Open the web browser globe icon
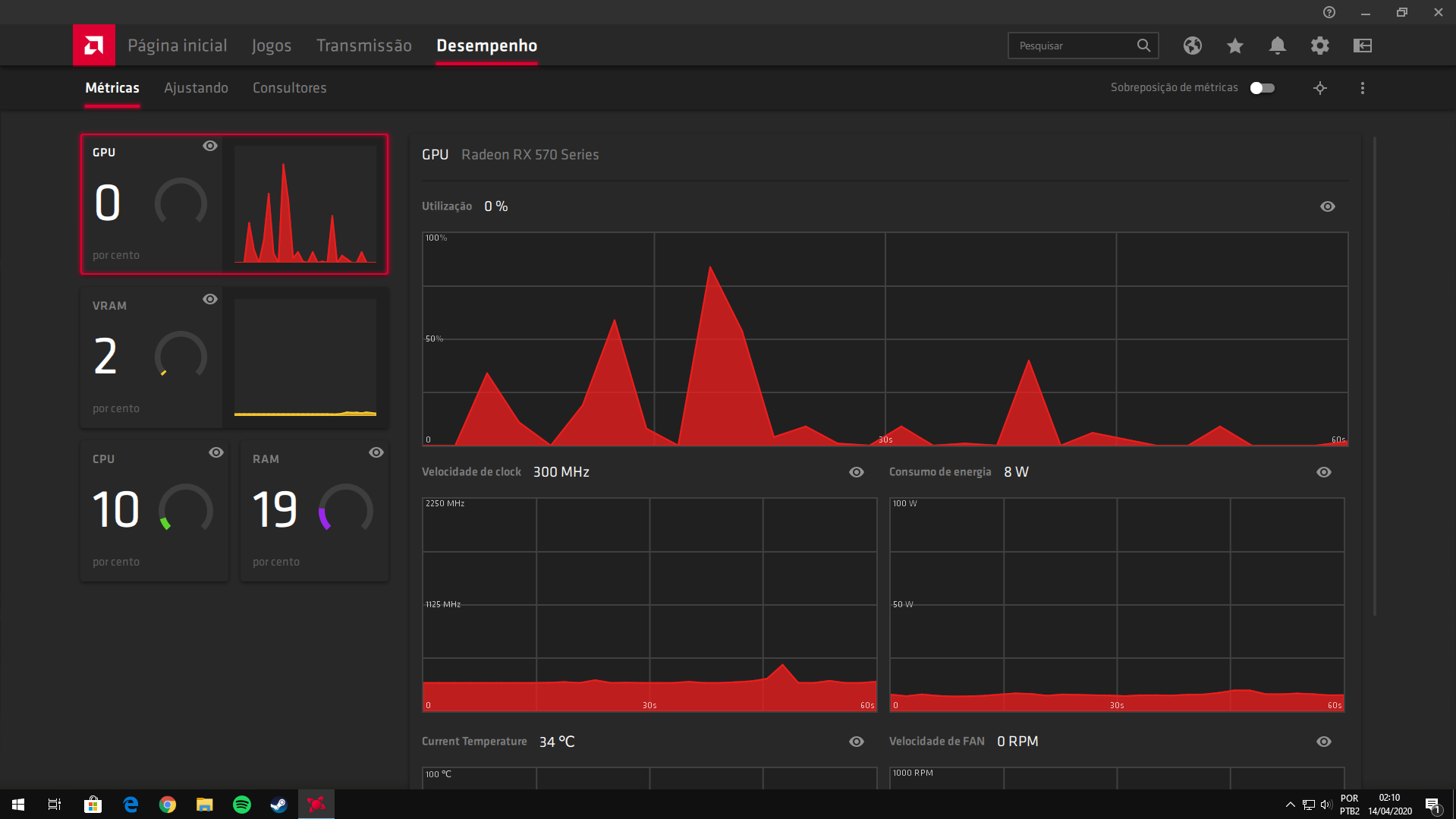This screenshot has width=1456, height=819. tap(1193, 46)
